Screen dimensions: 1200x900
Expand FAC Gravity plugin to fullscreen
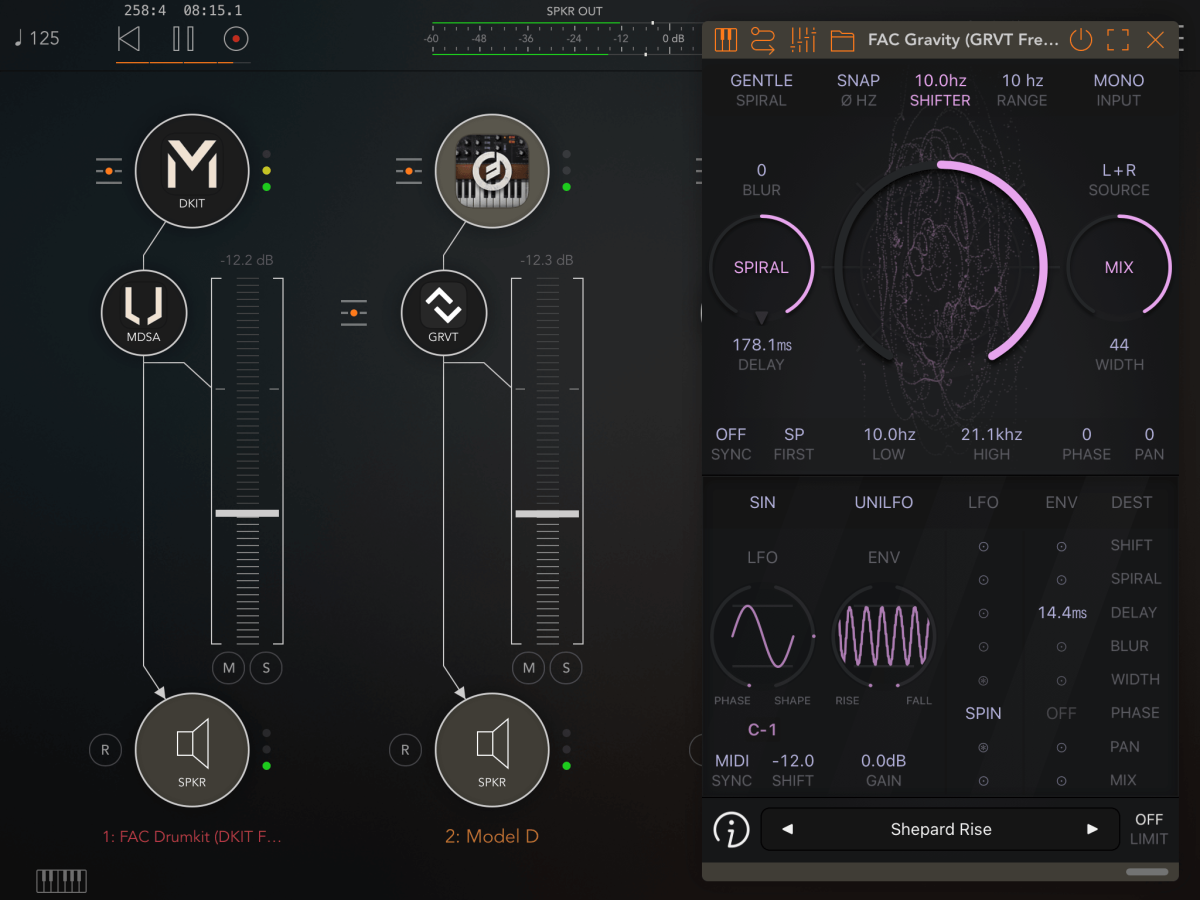[x=1118, y=40]
